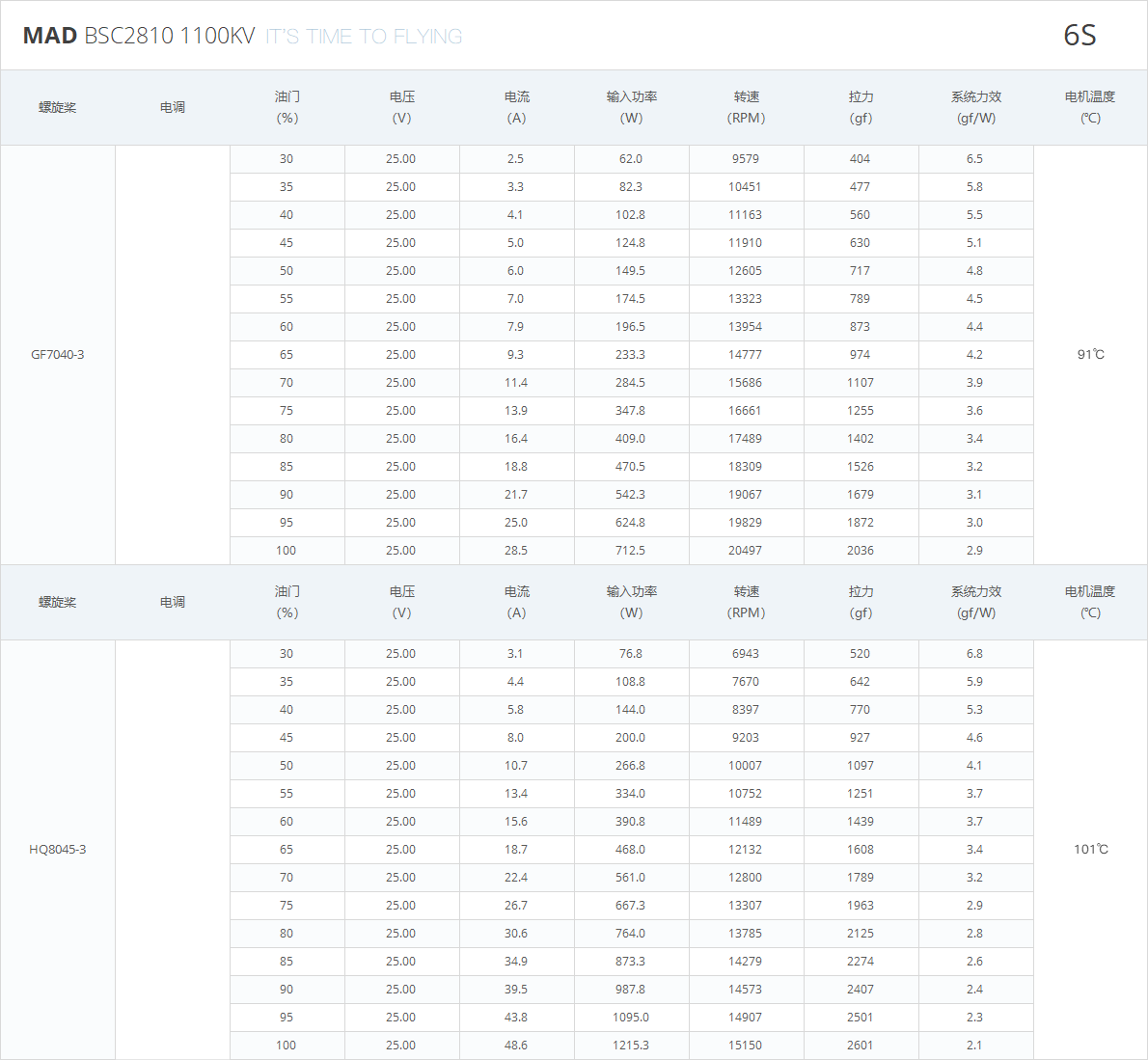Select the 91℃ motor temperature cell

[1090, 354]
